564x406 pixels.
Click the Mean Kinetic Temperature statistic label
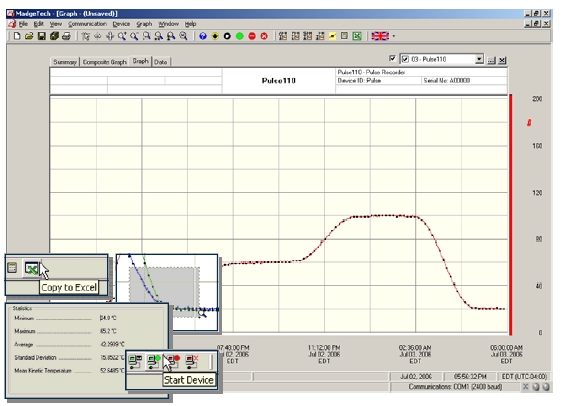click(43, 371)
